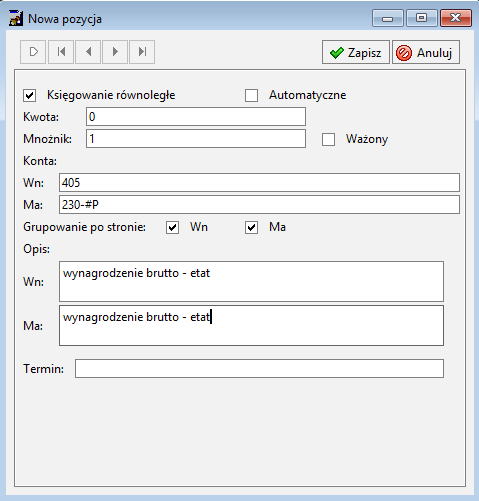Click the Grupowanie po stronie: label
This screenshot has width=479, height=501.
84,227
